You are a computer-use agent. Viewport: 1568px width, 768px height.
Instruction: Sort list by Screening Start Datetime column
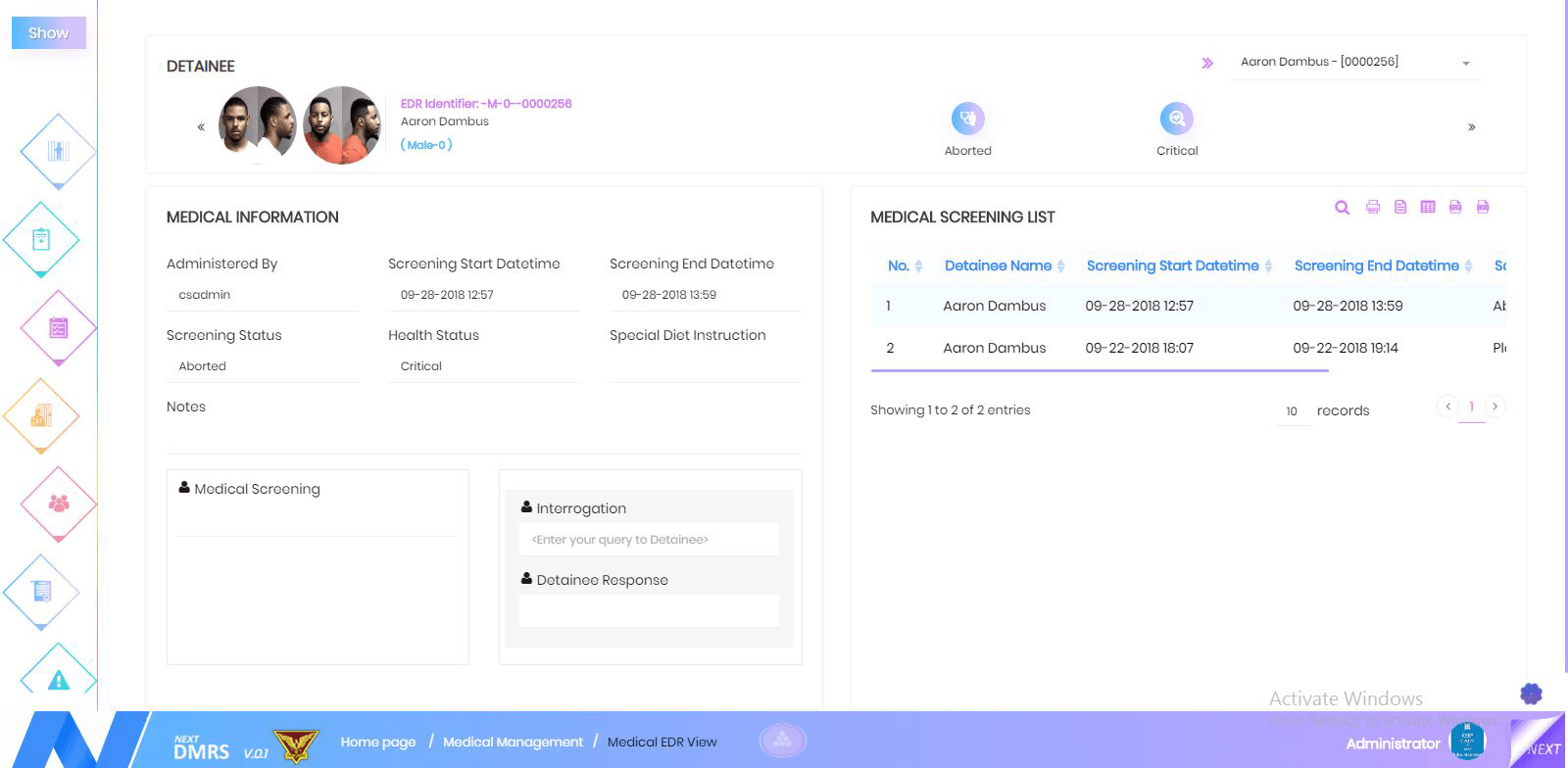click(1172, 265)
